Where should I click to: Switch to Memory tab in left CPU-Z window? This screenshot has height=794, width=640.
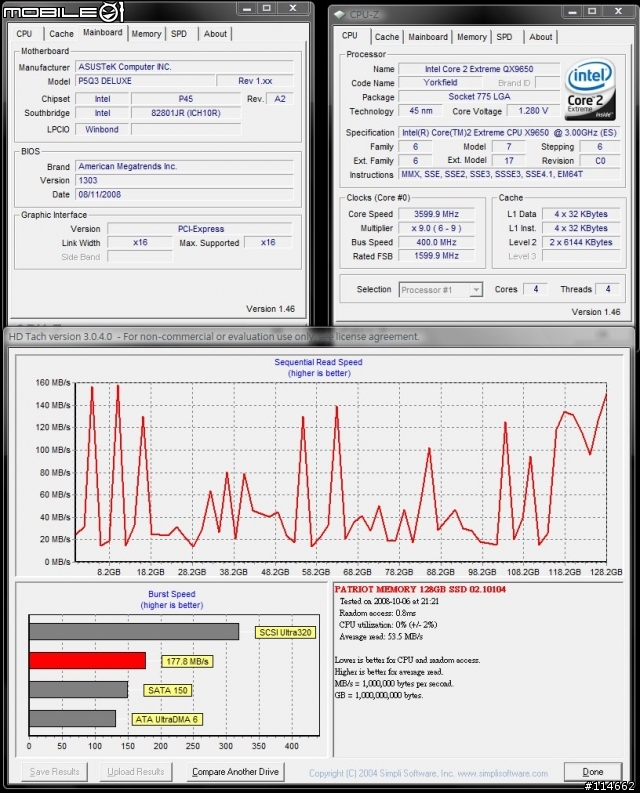click(146, 34)
